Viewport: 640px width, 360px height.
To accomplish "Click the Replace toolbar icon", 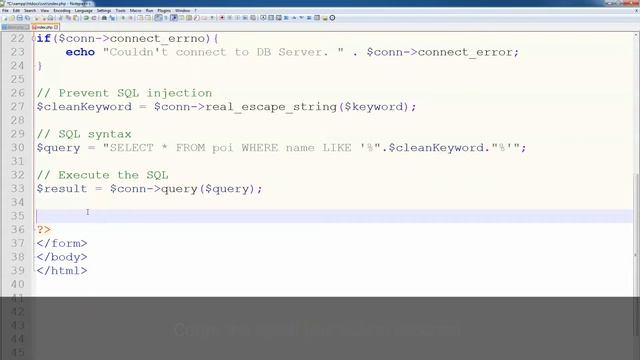I will tap(112, 18).
